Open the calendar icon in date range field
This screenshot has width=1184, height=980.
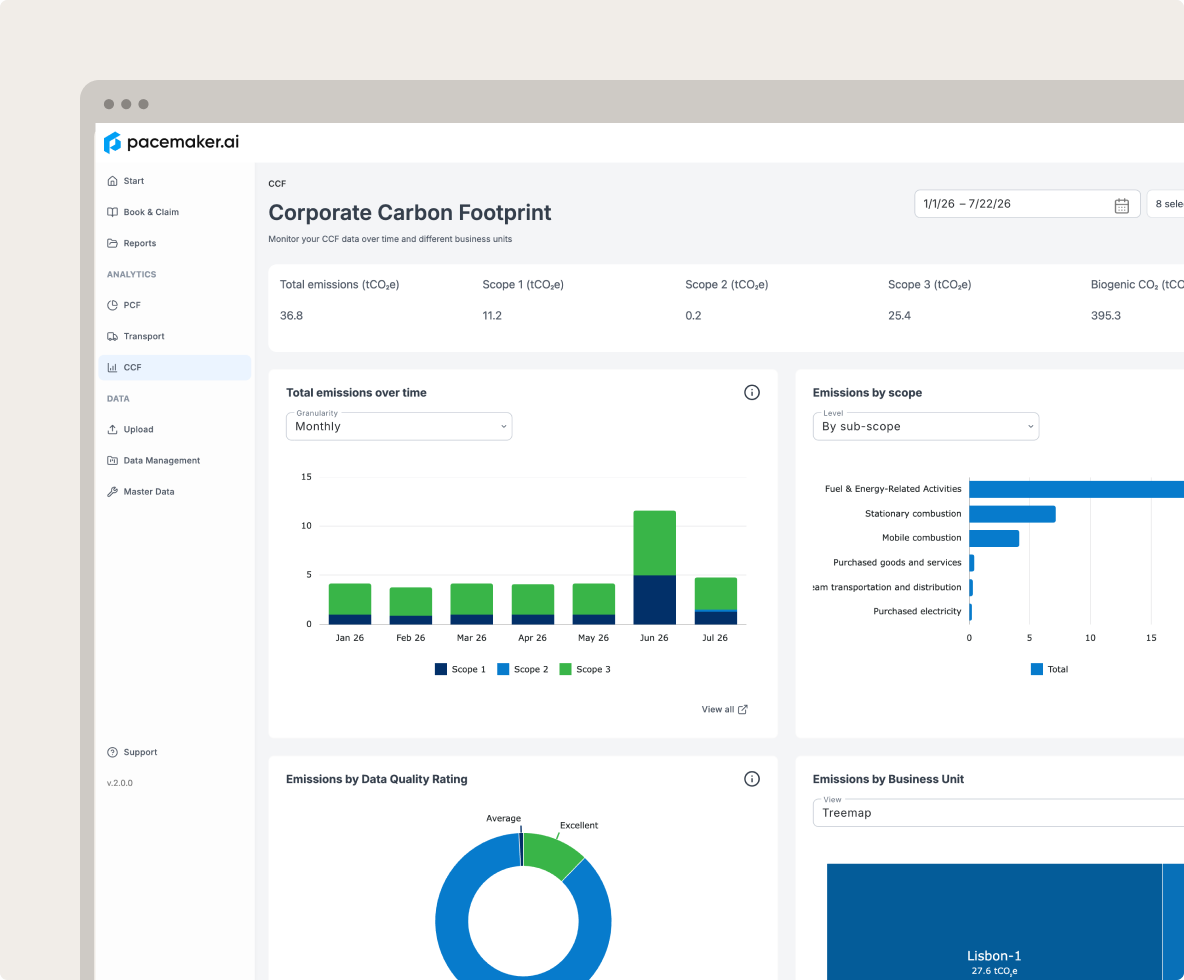[x=1121, y=205]
